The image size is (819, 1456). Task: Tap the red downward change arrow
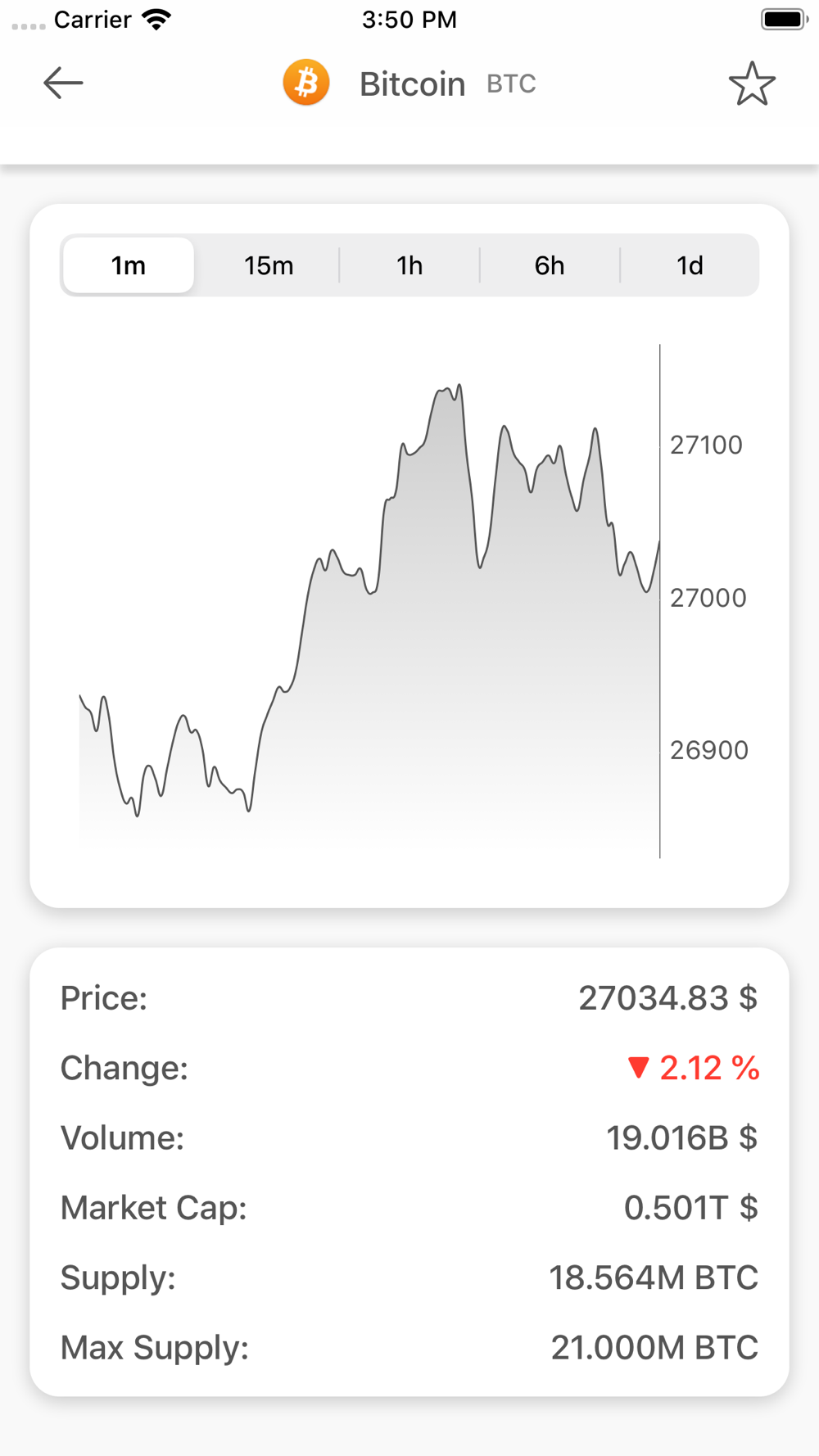click(638, 1068)
